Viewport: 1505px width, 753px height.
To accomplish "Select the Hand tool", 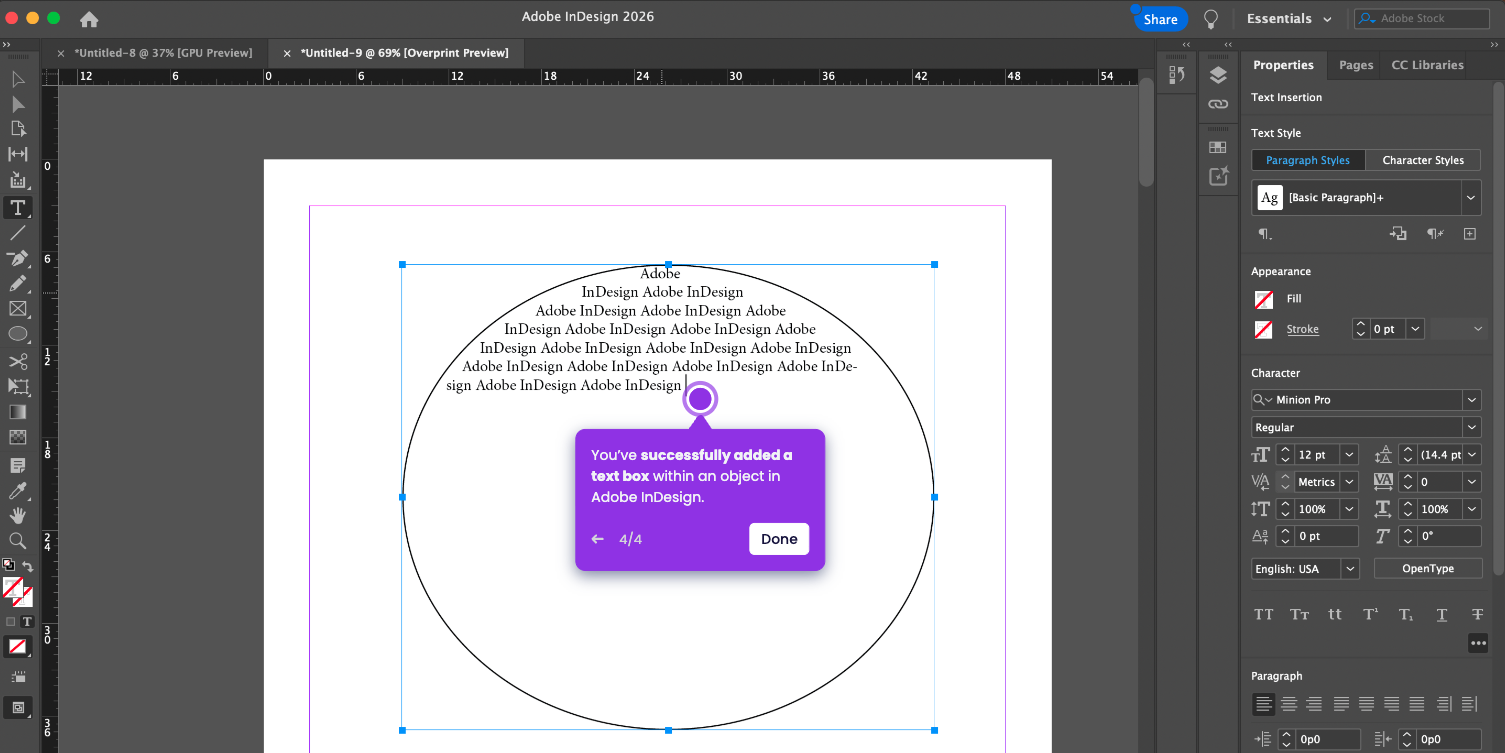I will (x=18, y=516).
